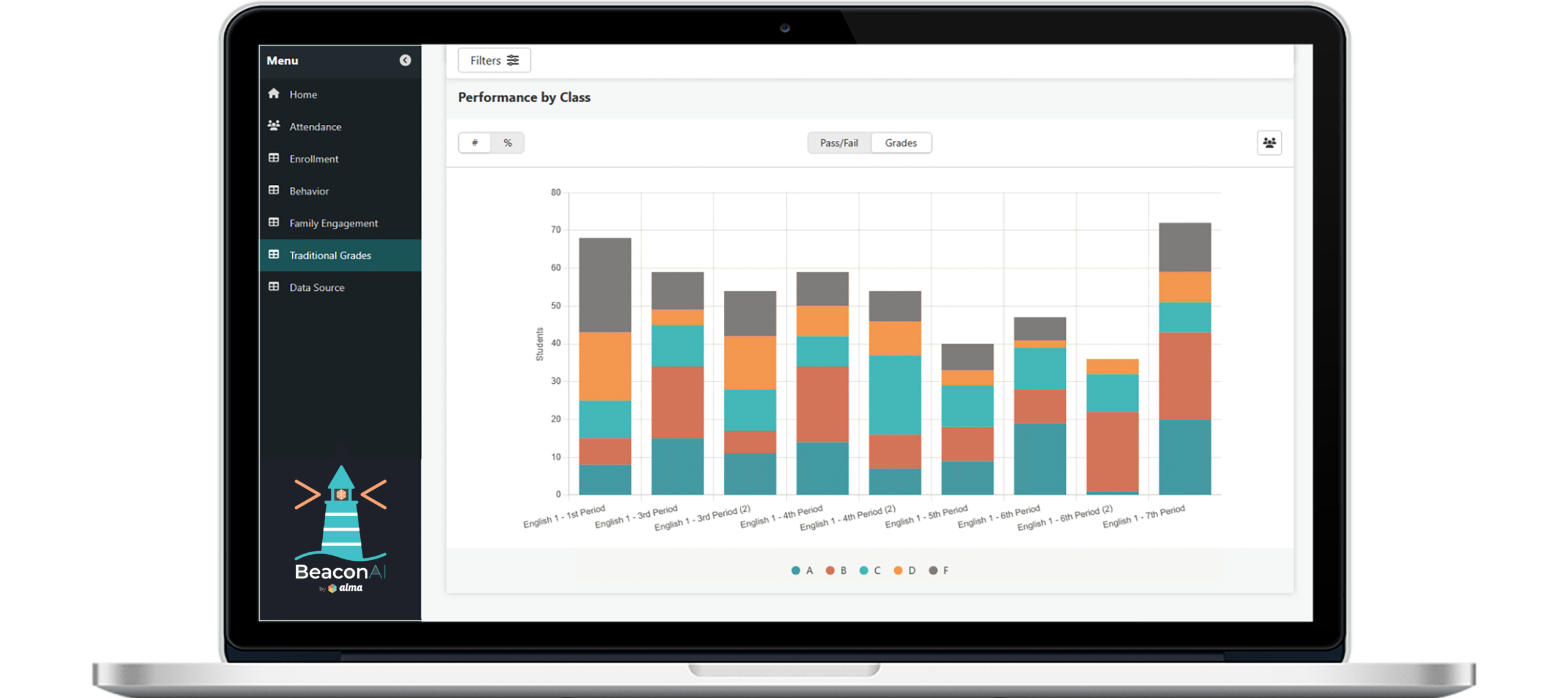Select the # count display mode

pos(475,143)
